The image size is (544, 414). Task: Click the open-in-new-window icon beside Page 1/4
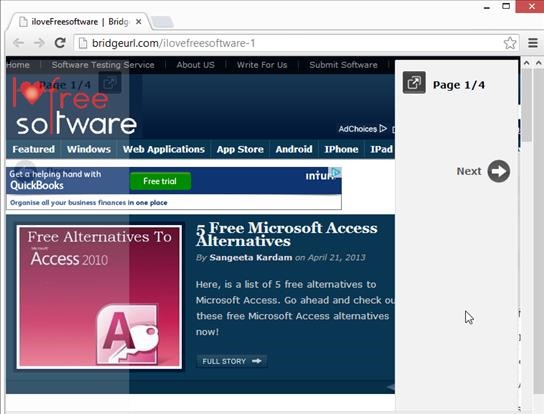coord(414,83)
